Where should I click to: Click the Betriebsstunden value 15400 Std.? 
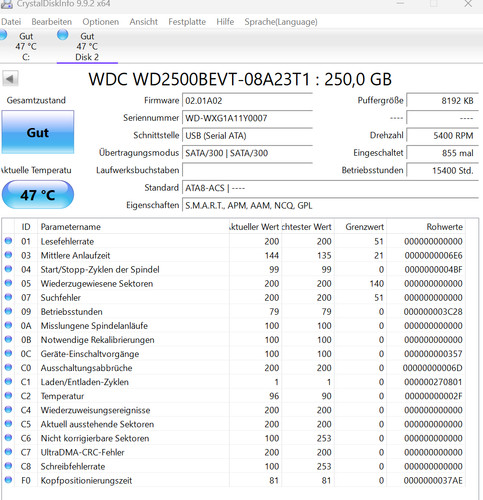(x=442, y=170)
